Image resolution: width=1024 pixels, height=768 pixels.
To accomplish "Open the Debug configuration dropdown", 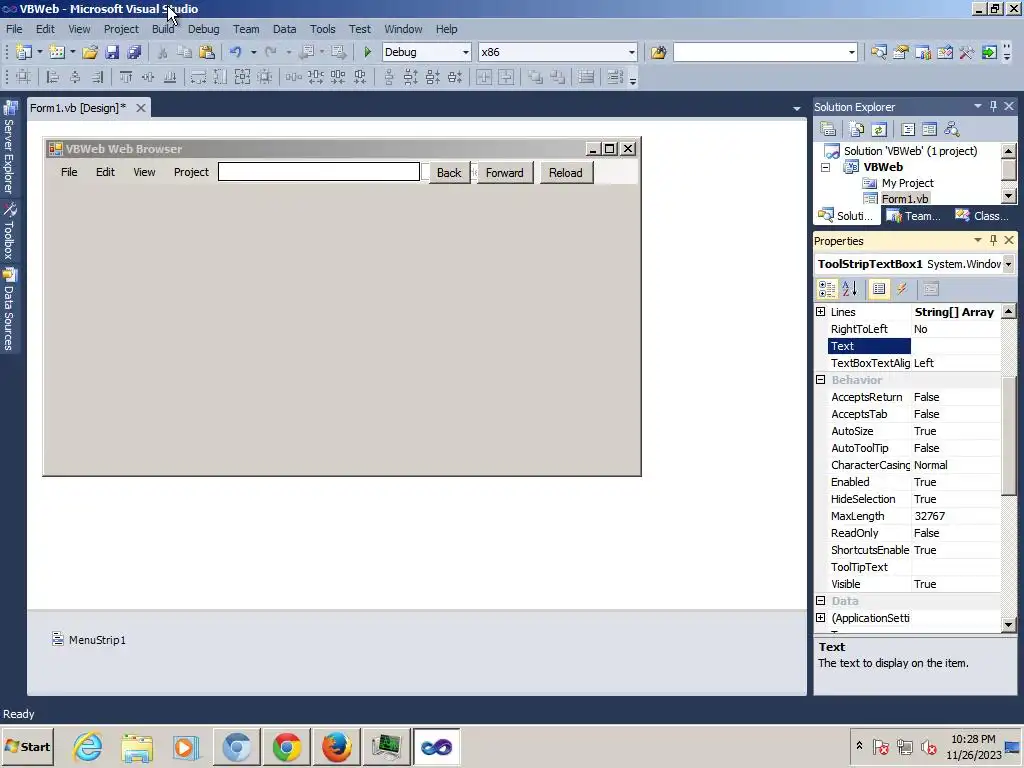I will click(466, 52).
